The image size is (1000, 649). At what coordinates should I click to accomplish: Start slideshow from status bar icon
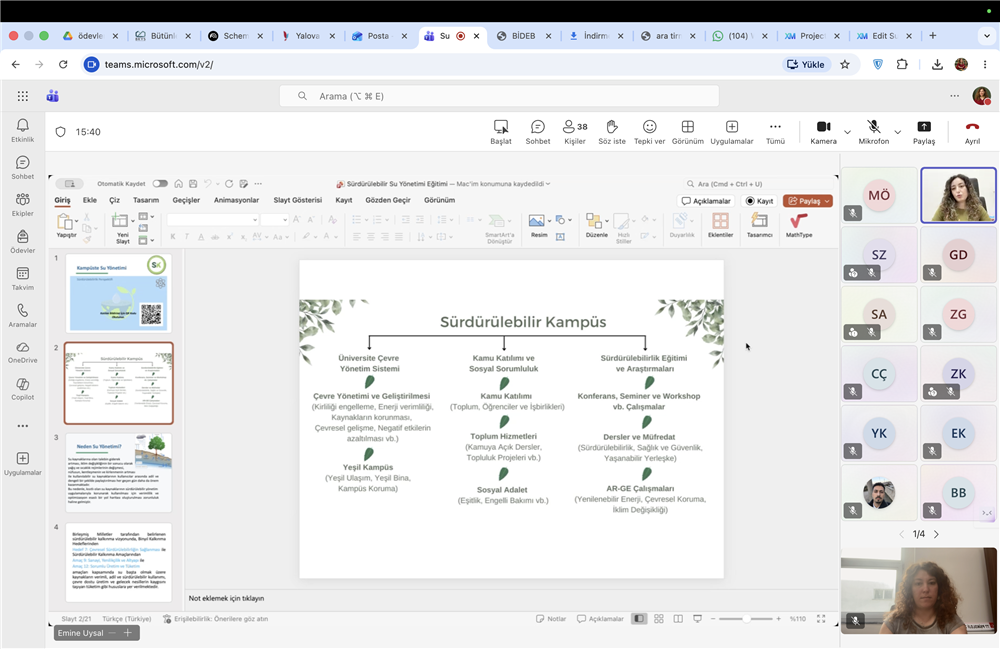(697, 618)
